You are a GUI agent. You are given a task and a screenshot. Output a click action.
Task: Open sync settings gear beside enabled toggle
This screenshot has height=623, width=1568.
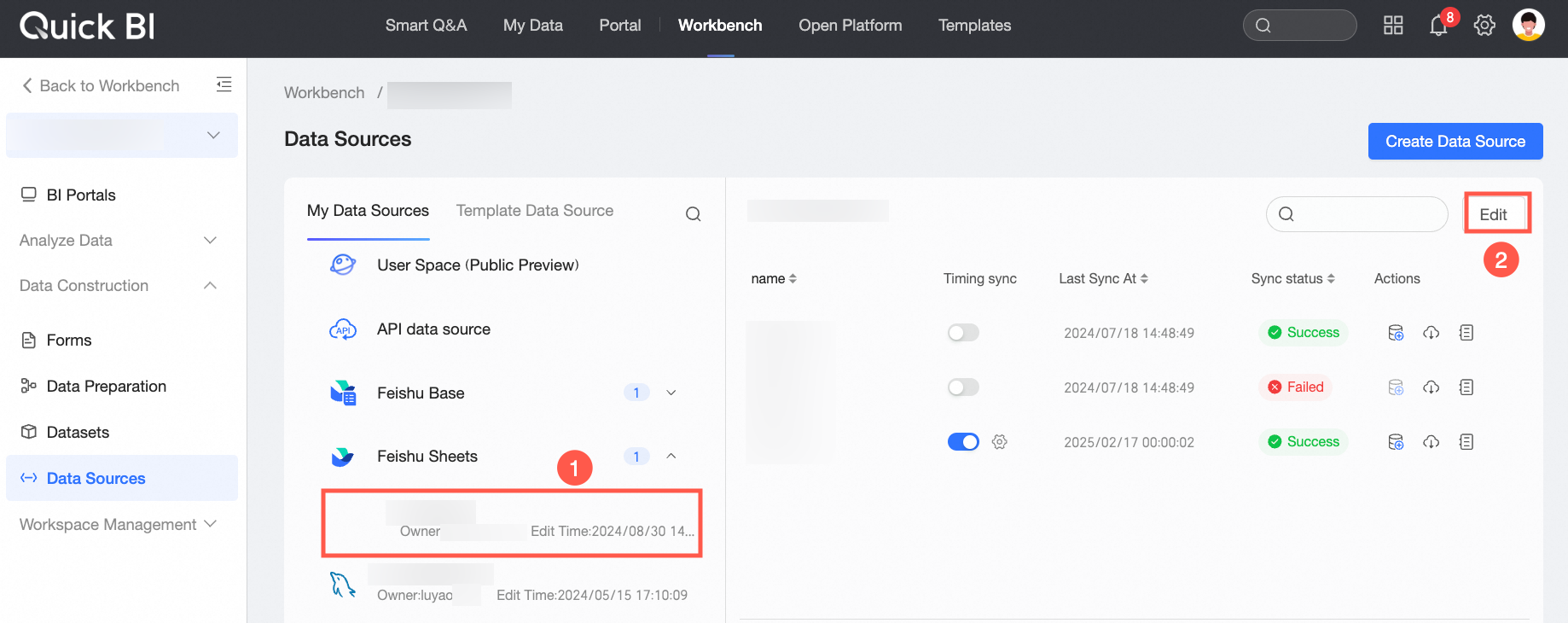tap(1000, 442)
